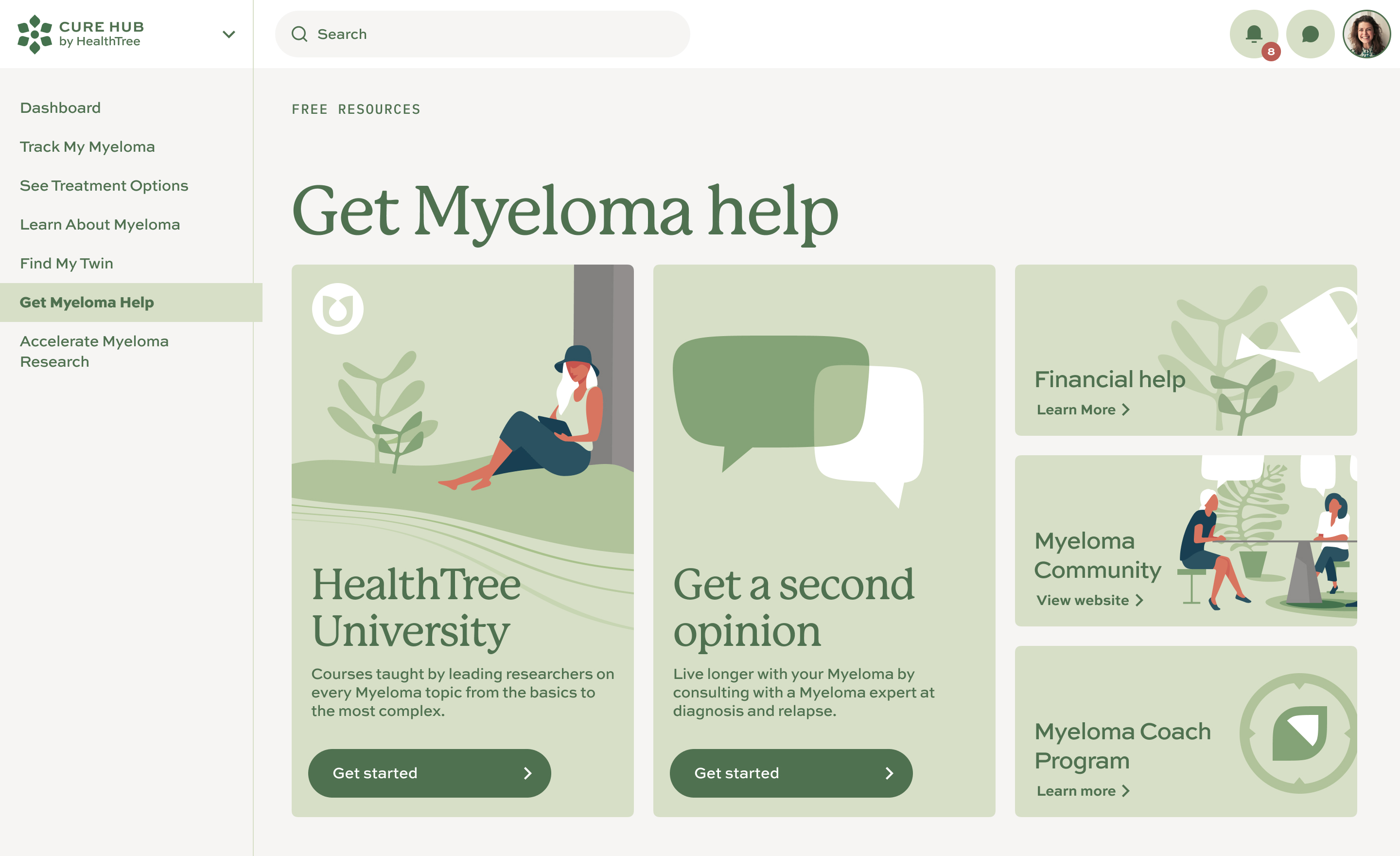Open Track My Myeloma menu item
This screenshot has height=856, width=1400.
[87, 147]
